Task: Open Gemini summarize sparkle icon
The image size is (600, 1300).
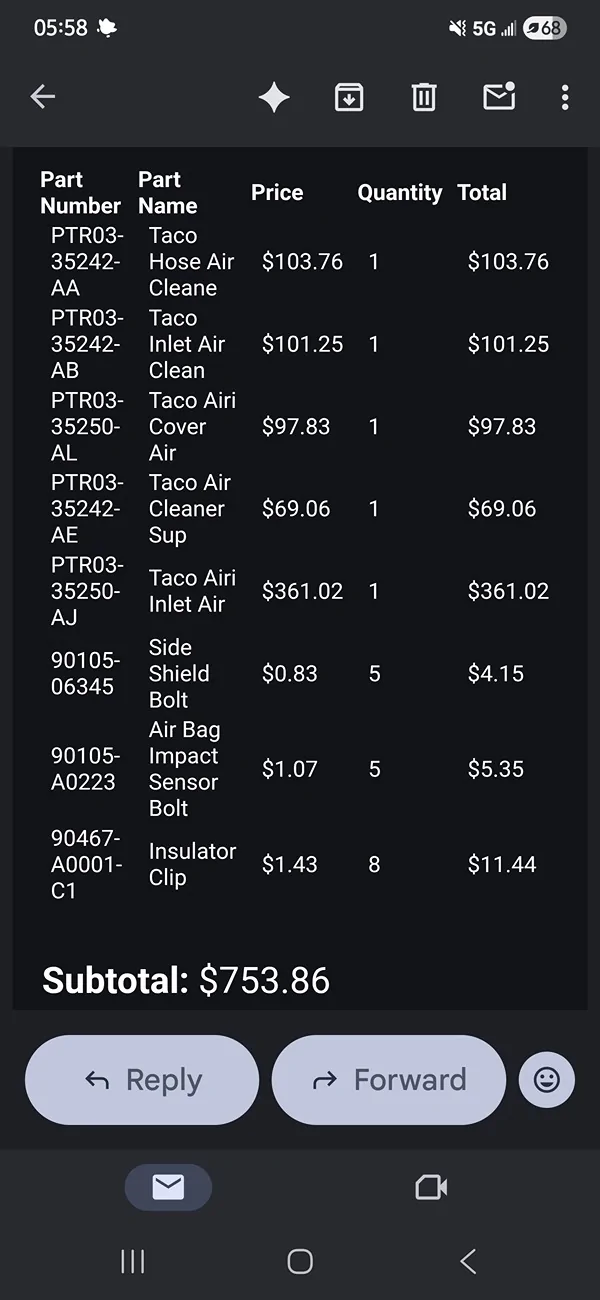Action: tap(274, 97)
